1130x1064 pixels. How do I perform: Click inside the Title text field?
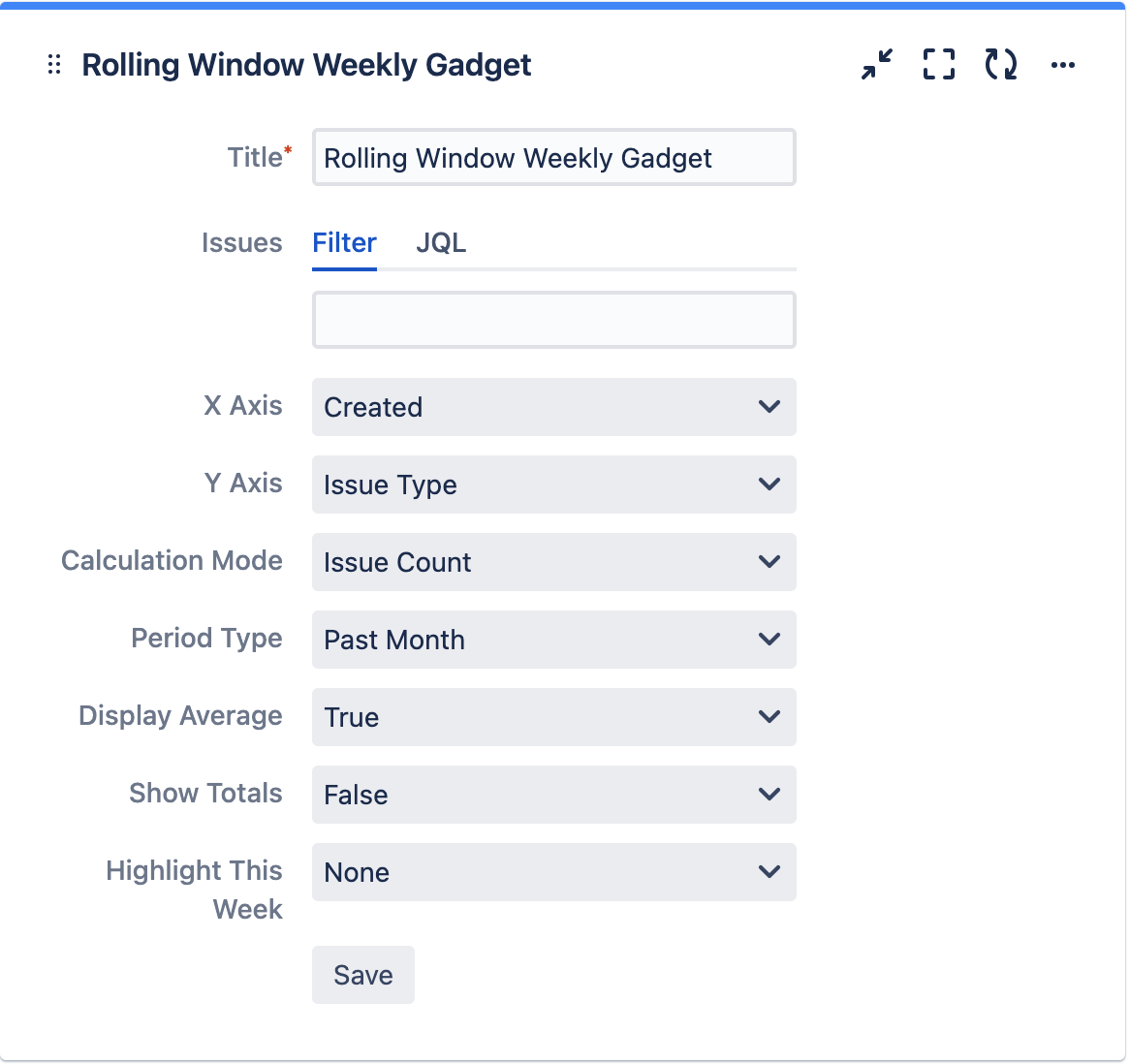[553, 157]
